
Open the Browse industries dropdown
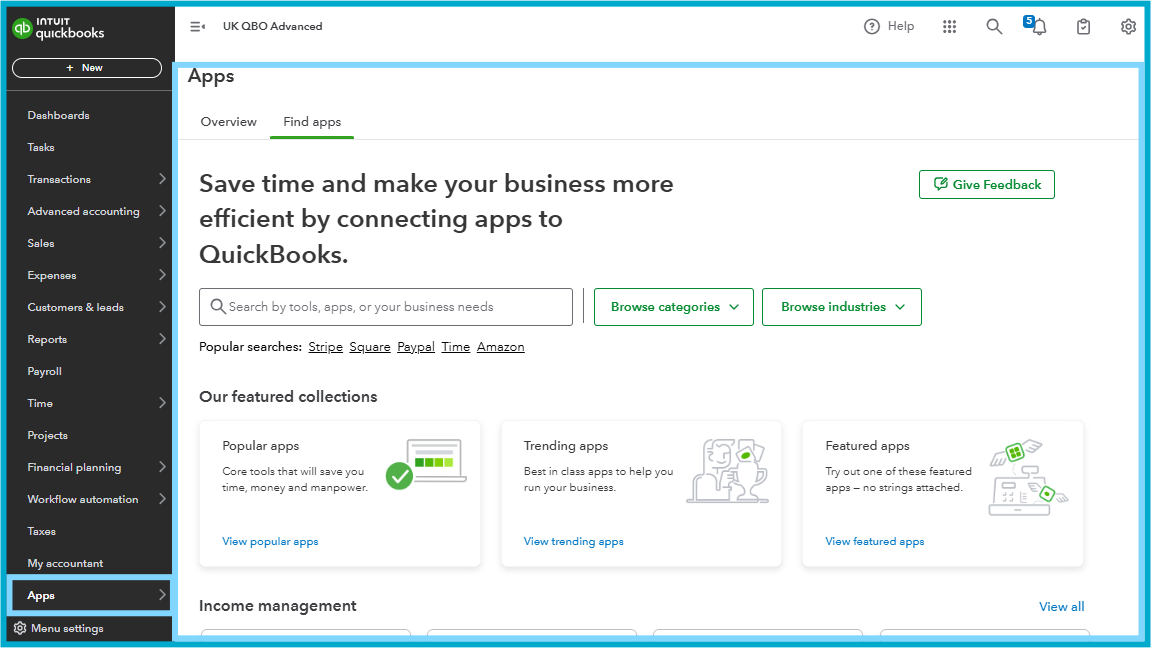pos(842,307)
